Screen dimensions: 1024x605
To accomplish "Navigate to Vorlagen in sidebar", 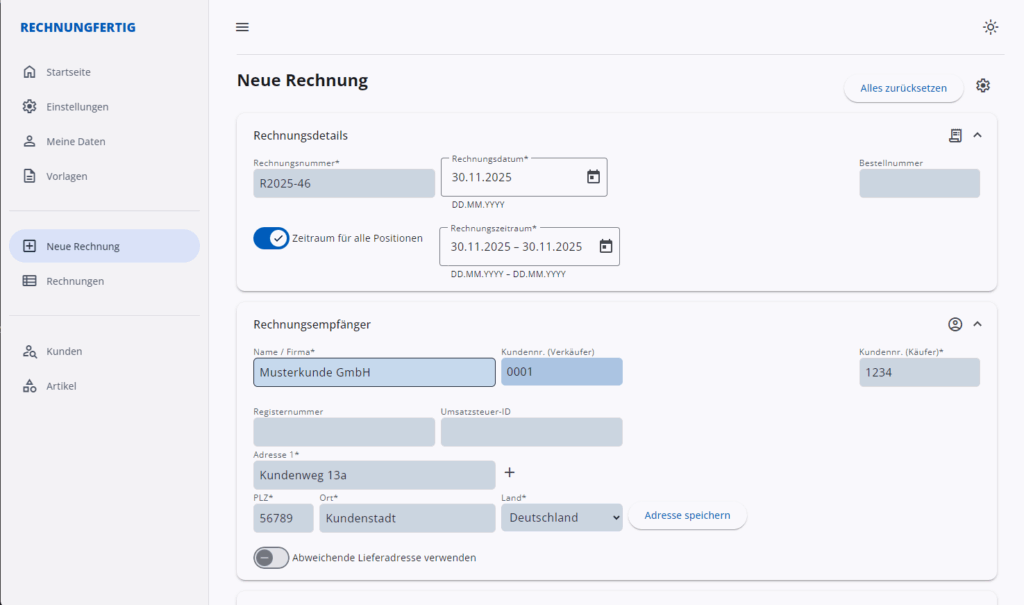I will (x=66, y=176).
